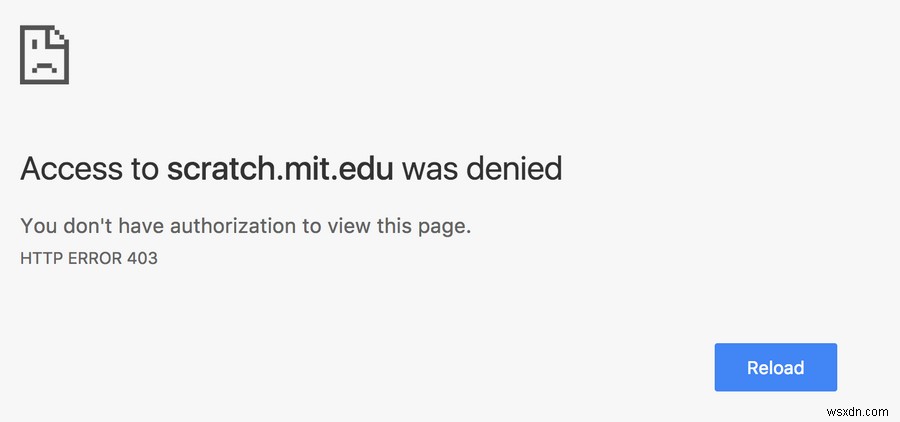Click the word "Access" in the heading
This screenshot has height=422, width=900.
(68, 168)
